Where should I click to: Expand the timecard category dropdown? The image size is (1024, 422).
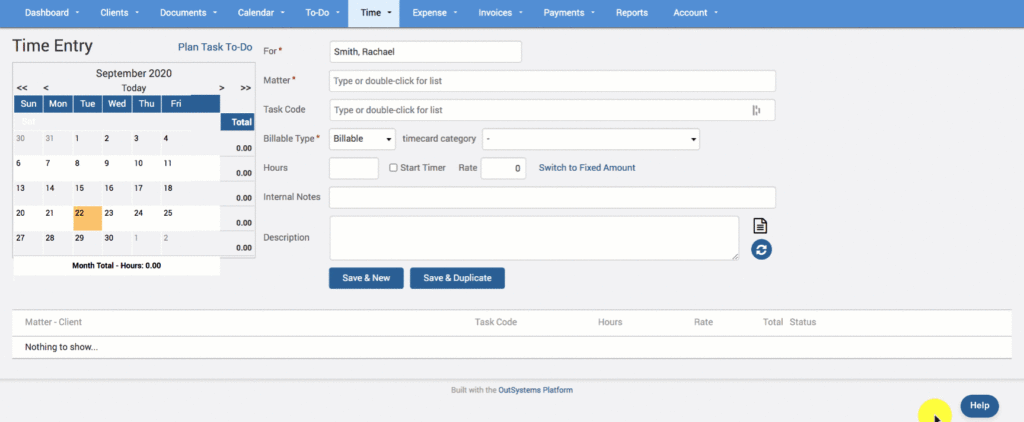click(590, 139)
